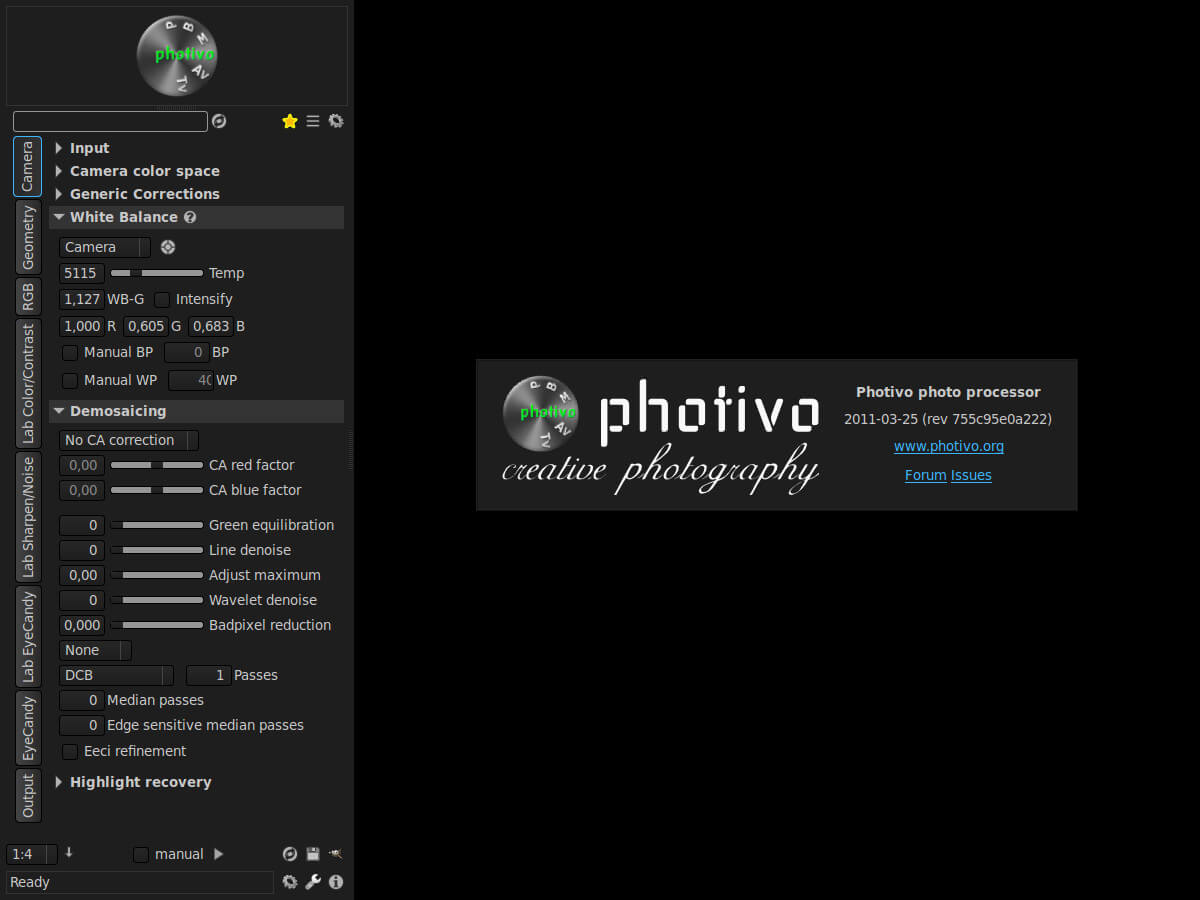
Task: Click the WB-G value field 1,127
Action: 82,299
